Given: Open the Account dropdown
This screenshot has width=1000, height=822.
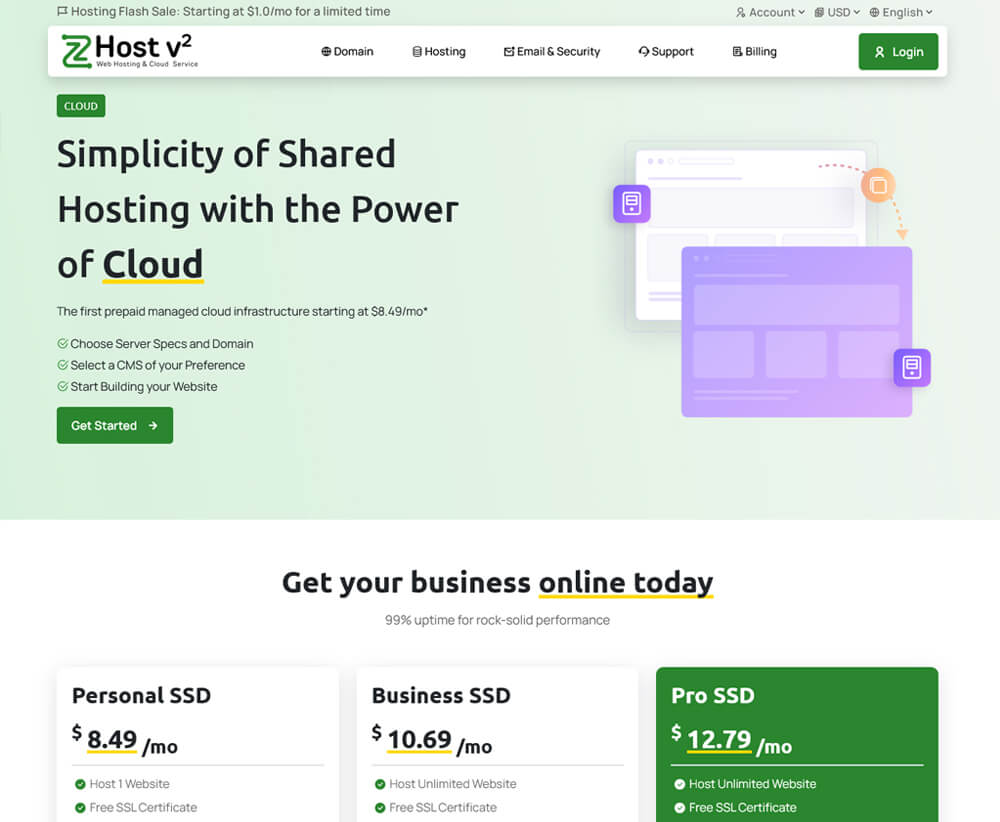Looking at the screenshot, I should 770,12.
